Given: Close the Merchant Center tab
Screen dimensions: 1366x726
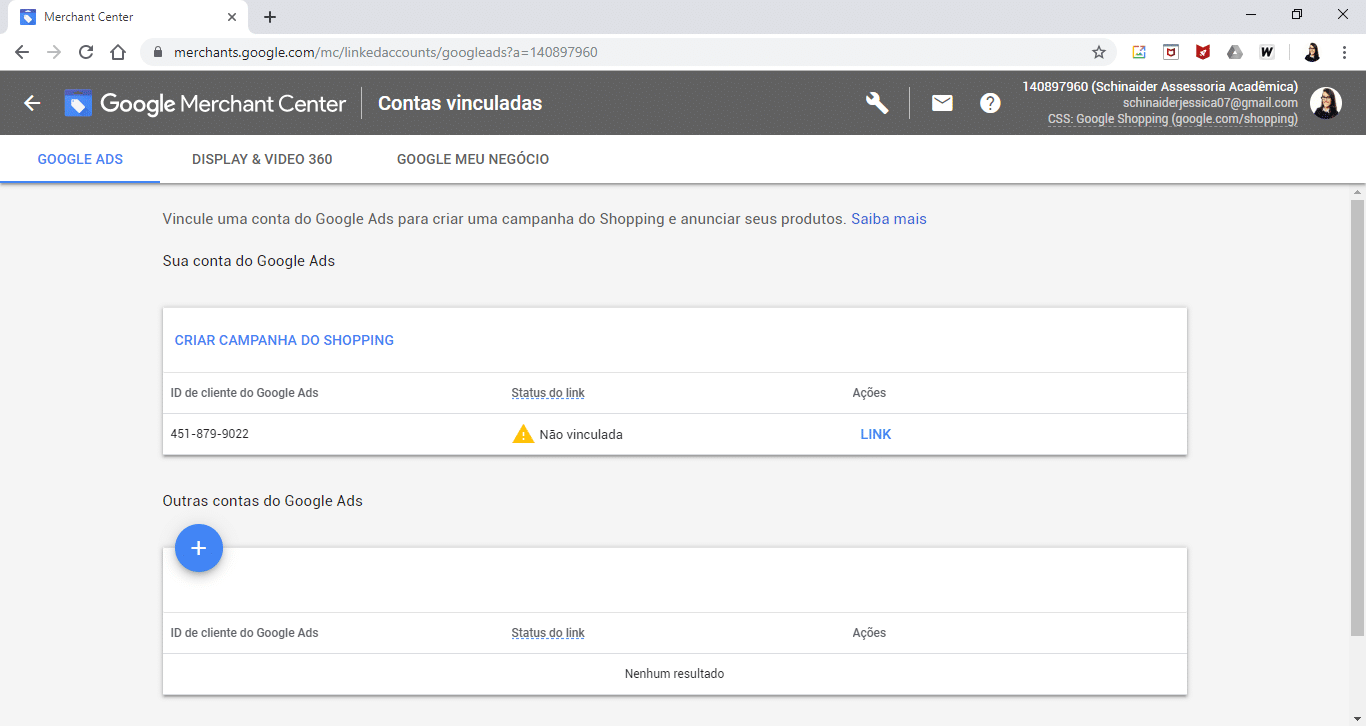Looking at the screenshot, I should (232, 17).
